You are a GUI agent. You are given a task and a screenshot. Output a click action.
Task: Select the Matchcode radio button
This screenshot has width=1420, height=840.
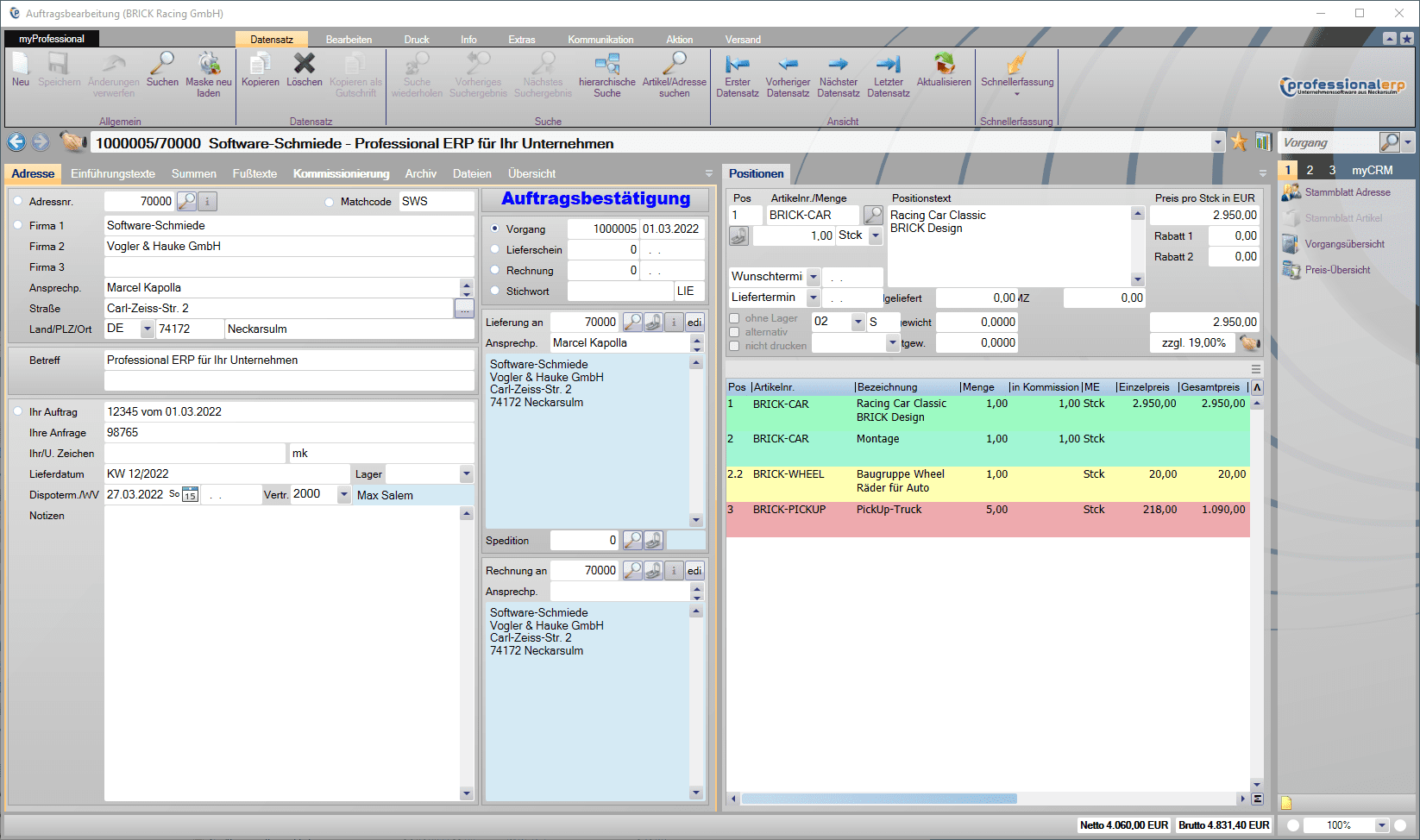330,202
